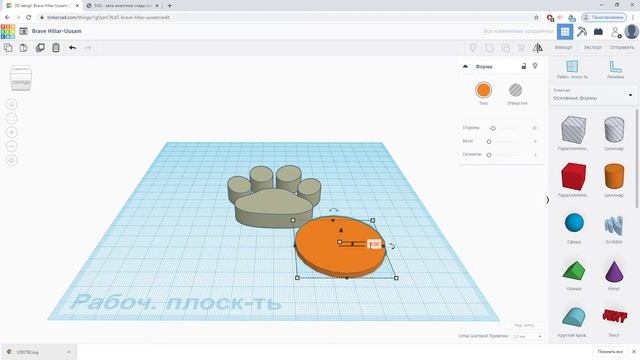Viewport: 640px width, 360px height.
Task: Switch to the second browser tab
Action: [122, 6]
